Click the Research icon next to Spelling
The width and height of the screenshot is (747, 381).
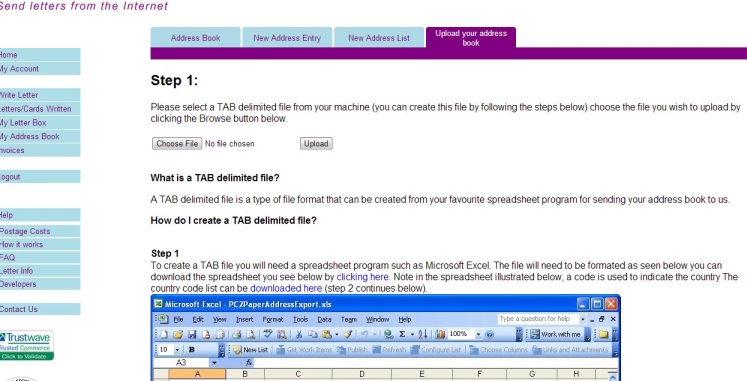pos(282,334)
